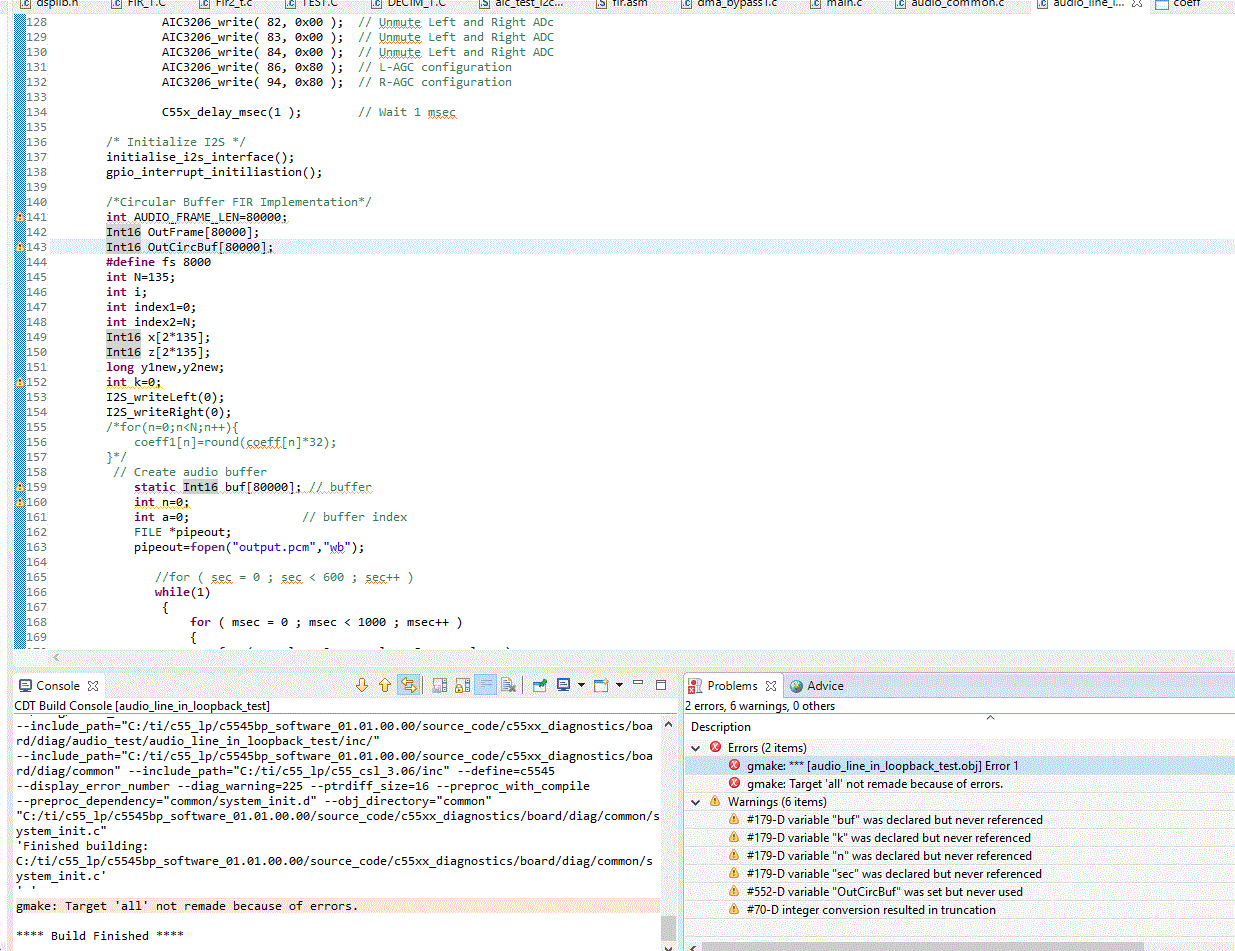Jump to previous error using up arrow icon
Viewport: 1235px width, 951px height.
tap(385, 684)
